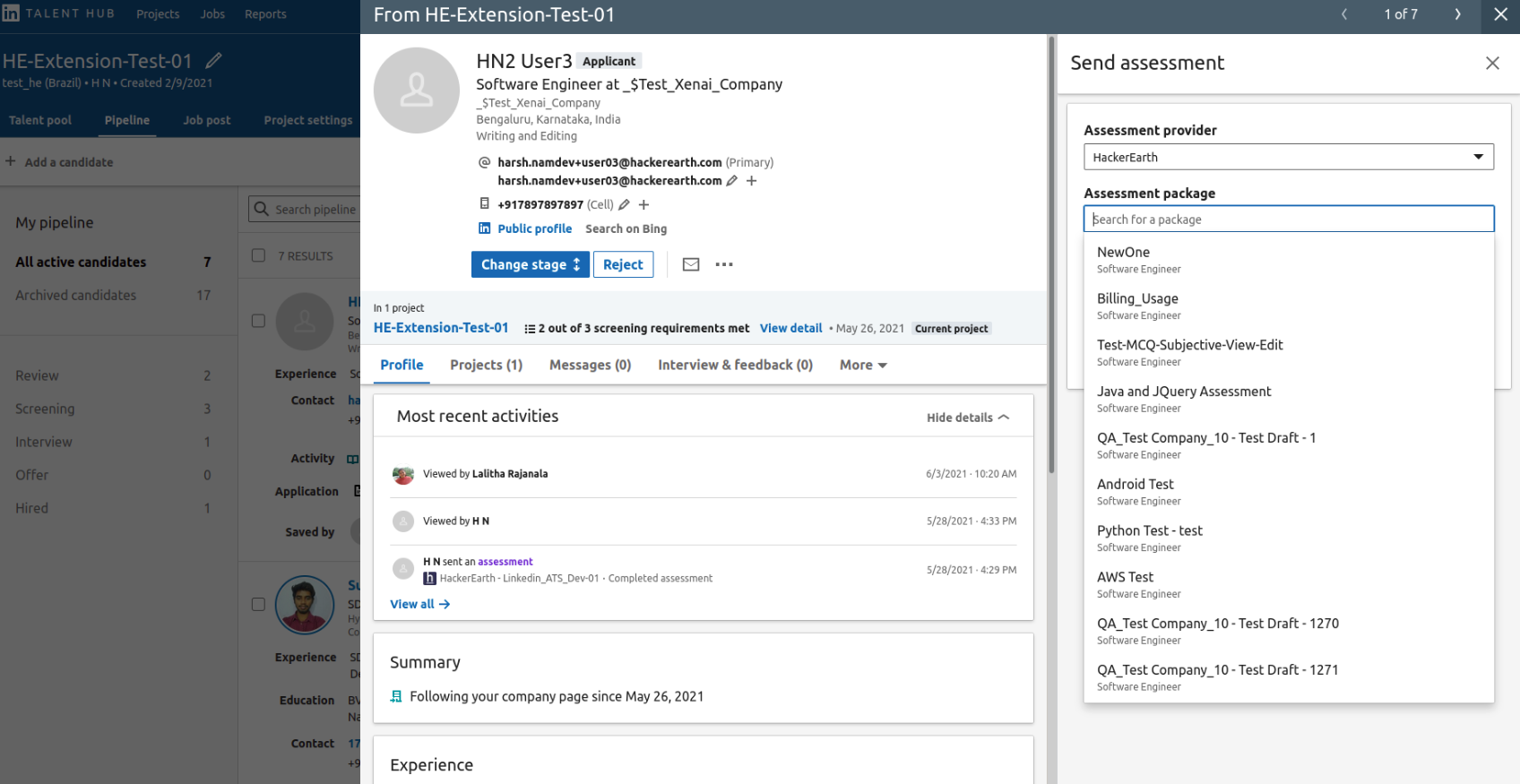Choose the Android Test package

point(1289,492)
